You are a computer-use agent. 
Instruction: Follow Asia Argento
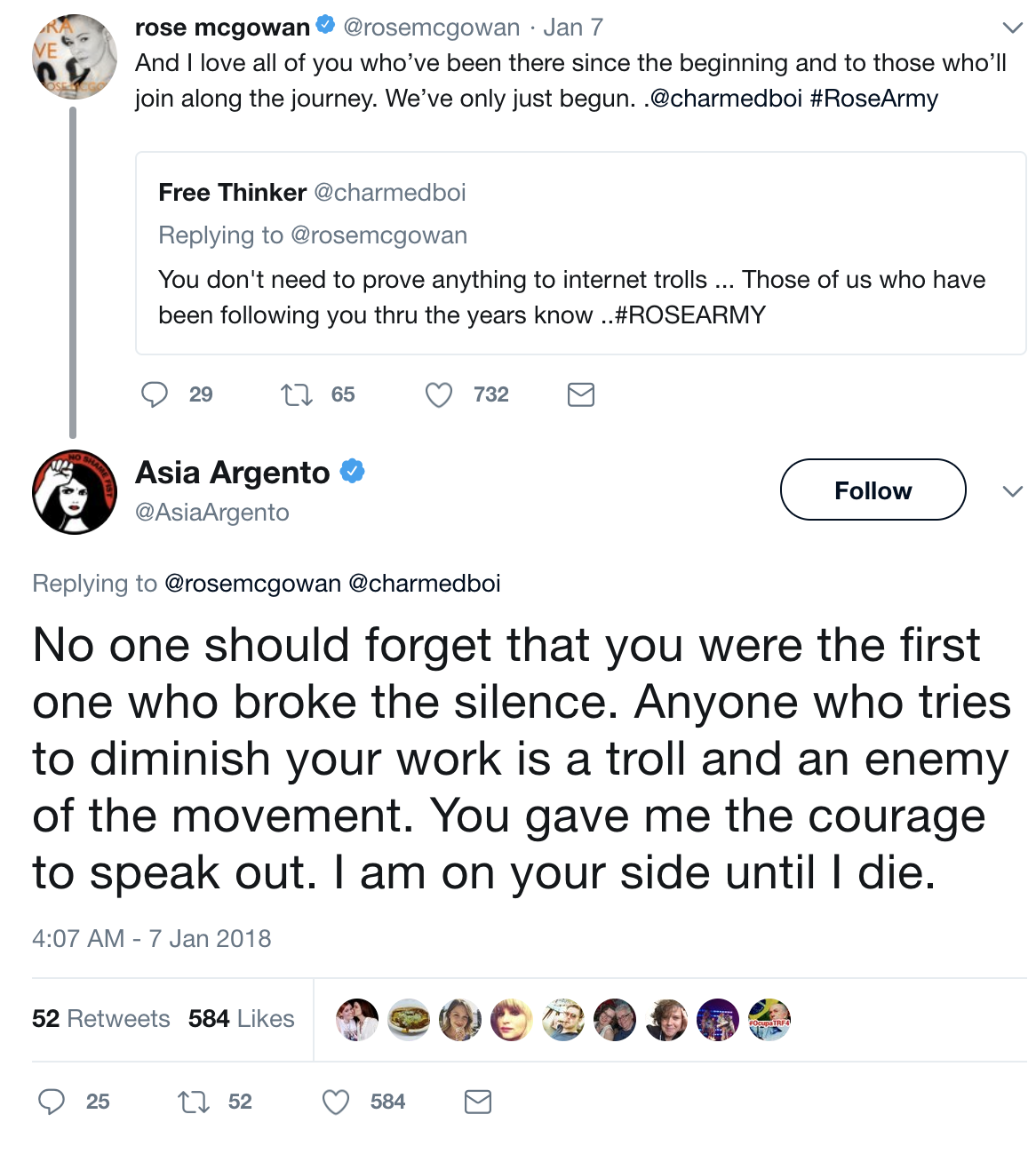[873, 489]
